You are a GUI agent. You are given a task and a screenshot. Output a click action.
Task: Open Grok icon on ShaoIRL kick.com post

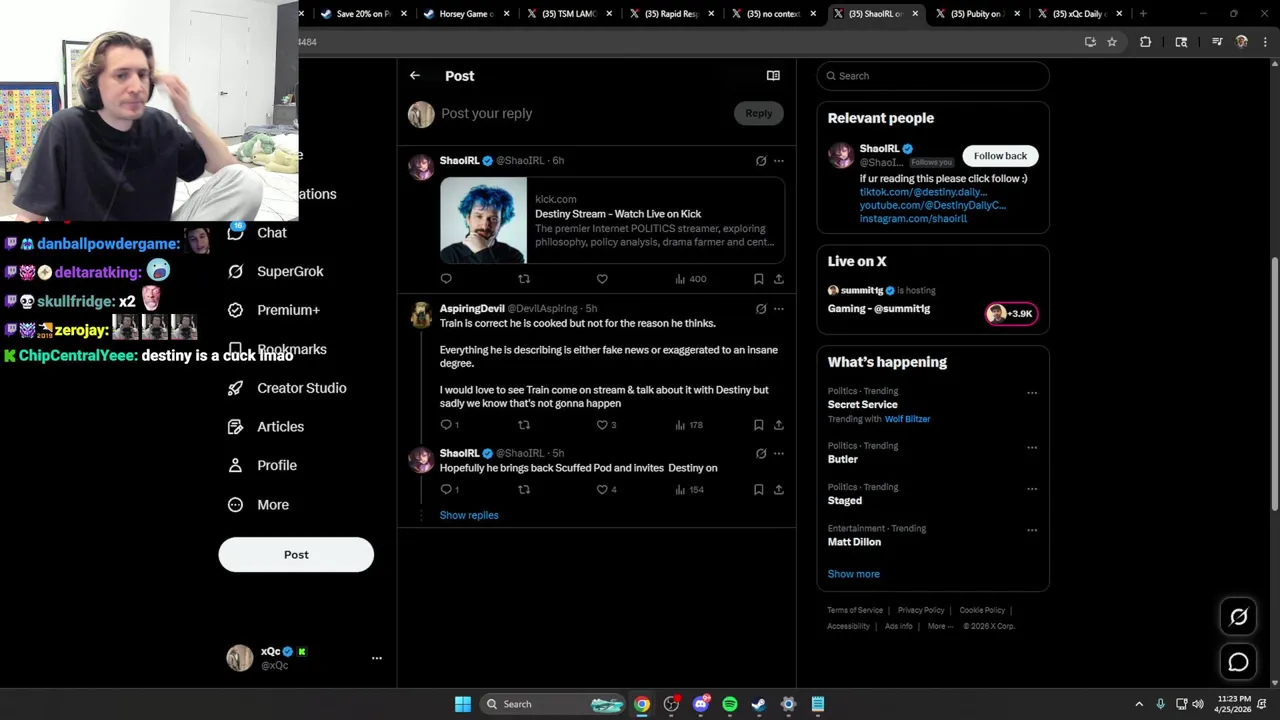coord(761,161)
